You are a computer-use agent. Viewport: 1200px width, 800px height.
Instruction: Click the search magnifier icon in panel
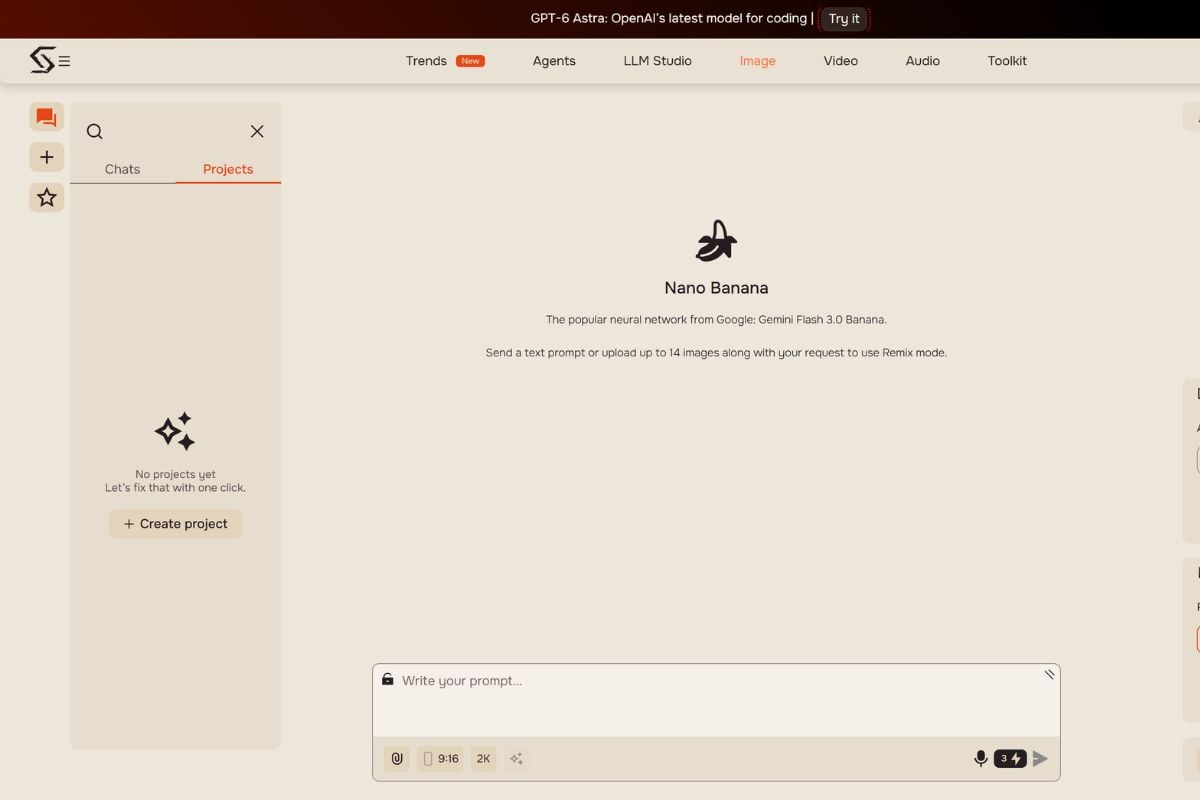tap(95, 131)
